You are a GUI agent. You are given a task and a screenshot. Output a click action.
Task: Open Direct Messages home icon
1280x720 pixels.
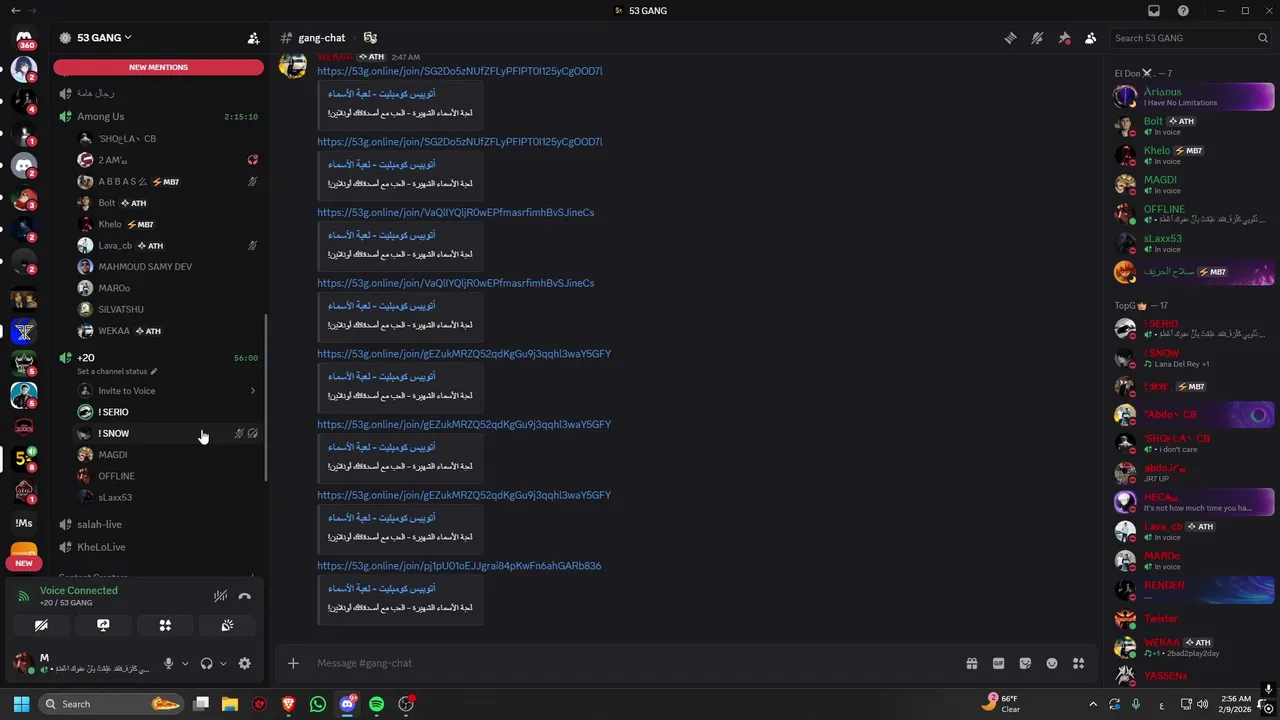(x=24, y=38)
